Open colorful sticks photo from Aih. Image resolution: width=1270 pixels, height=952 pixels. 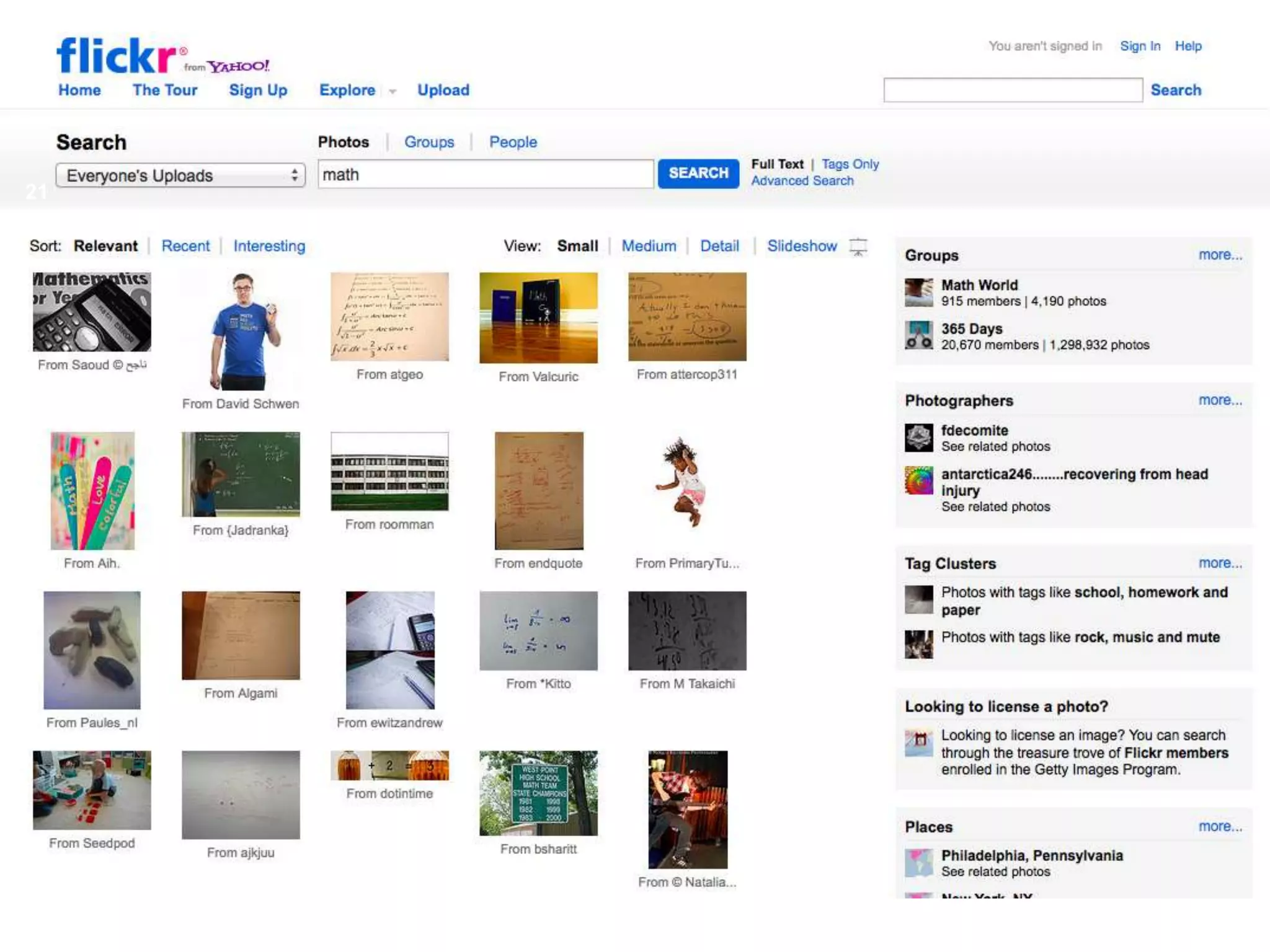point(92,490)
